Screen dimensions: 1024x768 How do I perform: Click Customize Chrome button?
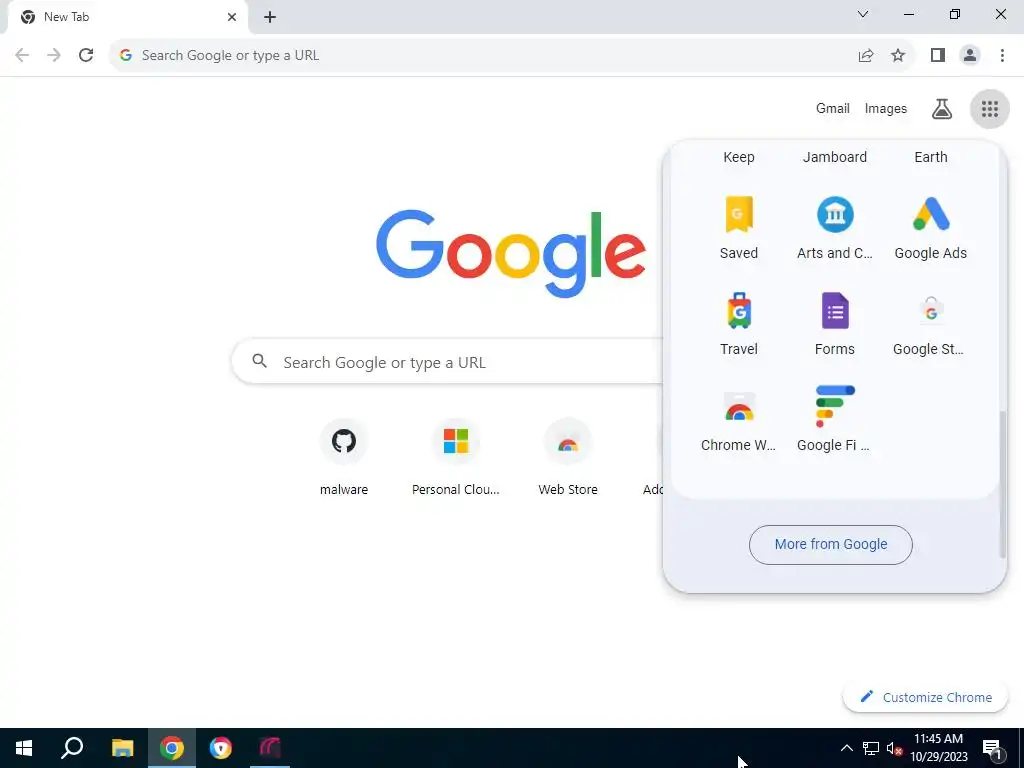[x=925, y=697]
